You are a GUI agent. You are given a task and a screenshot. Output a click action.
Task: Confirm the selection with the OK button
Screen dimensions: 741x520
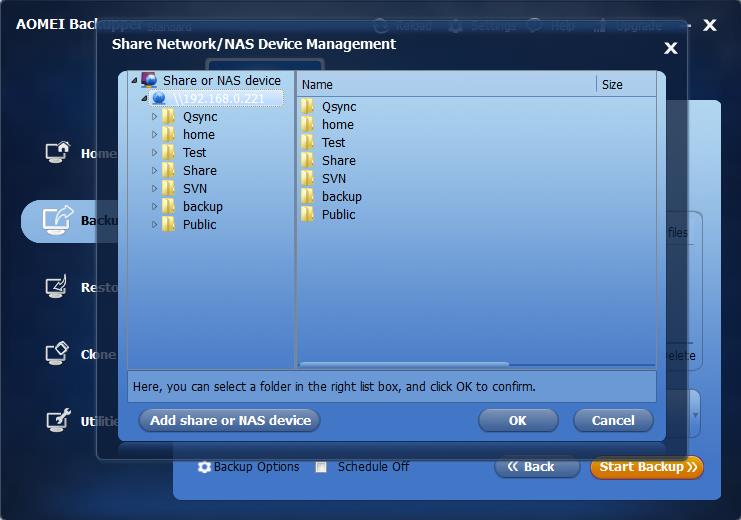tap(518, 420)
